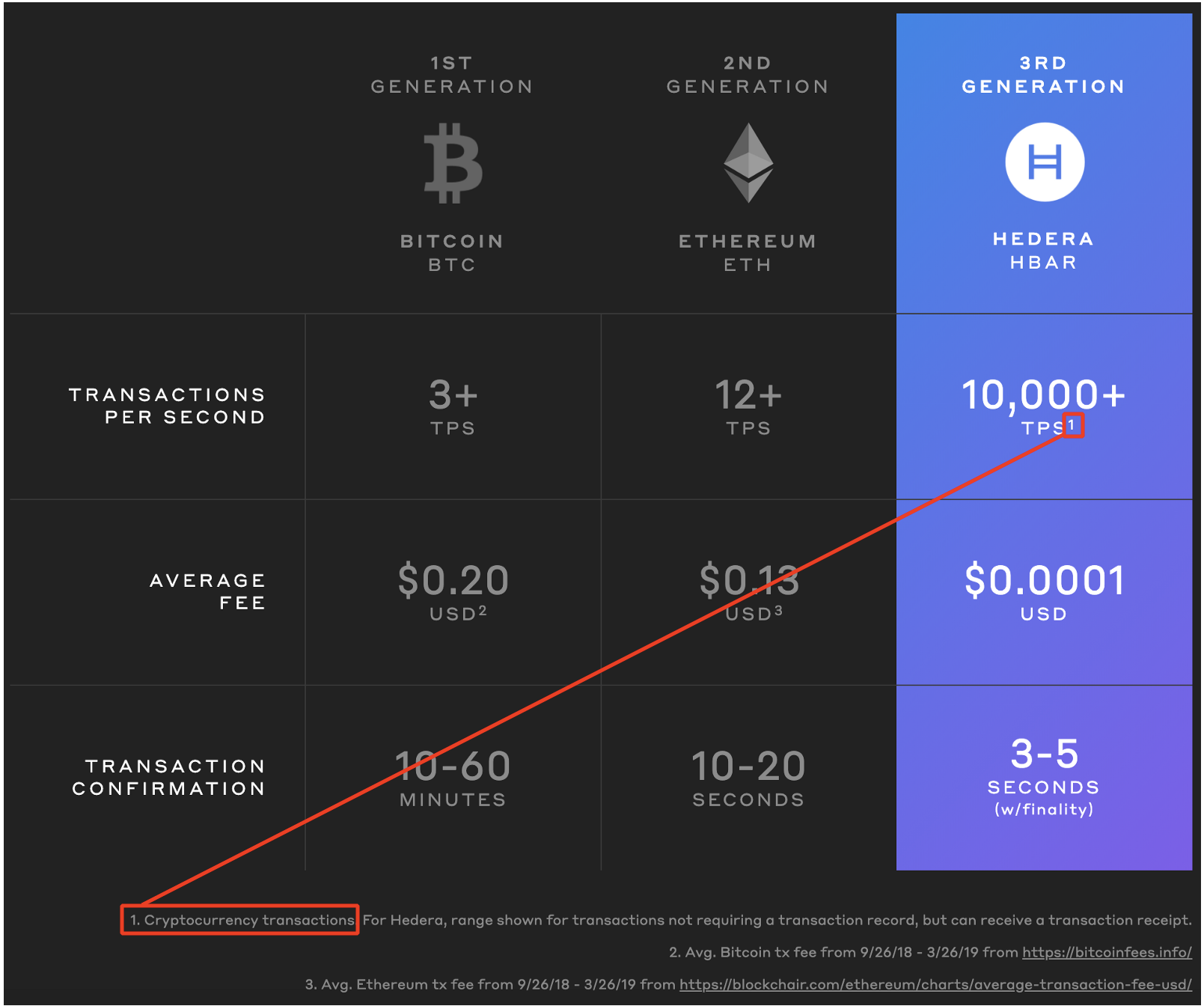
Task: Click the footnote 3 superscript beside Ethereum USD
Action: pos(778,611)
